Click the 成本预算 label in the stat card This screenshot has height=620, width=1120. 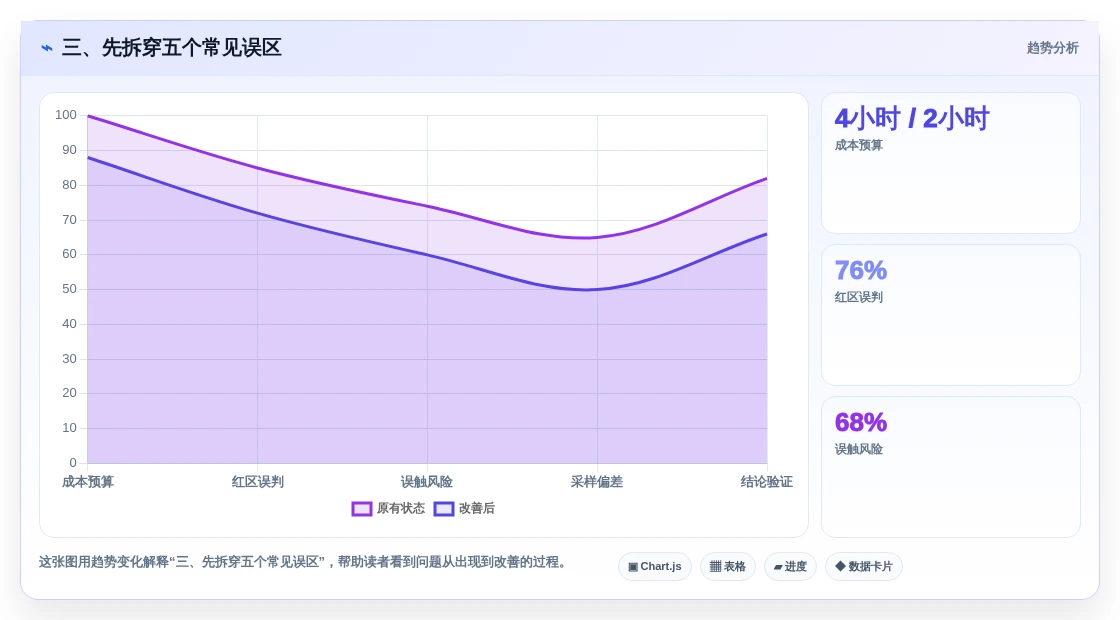pos(859,145)
